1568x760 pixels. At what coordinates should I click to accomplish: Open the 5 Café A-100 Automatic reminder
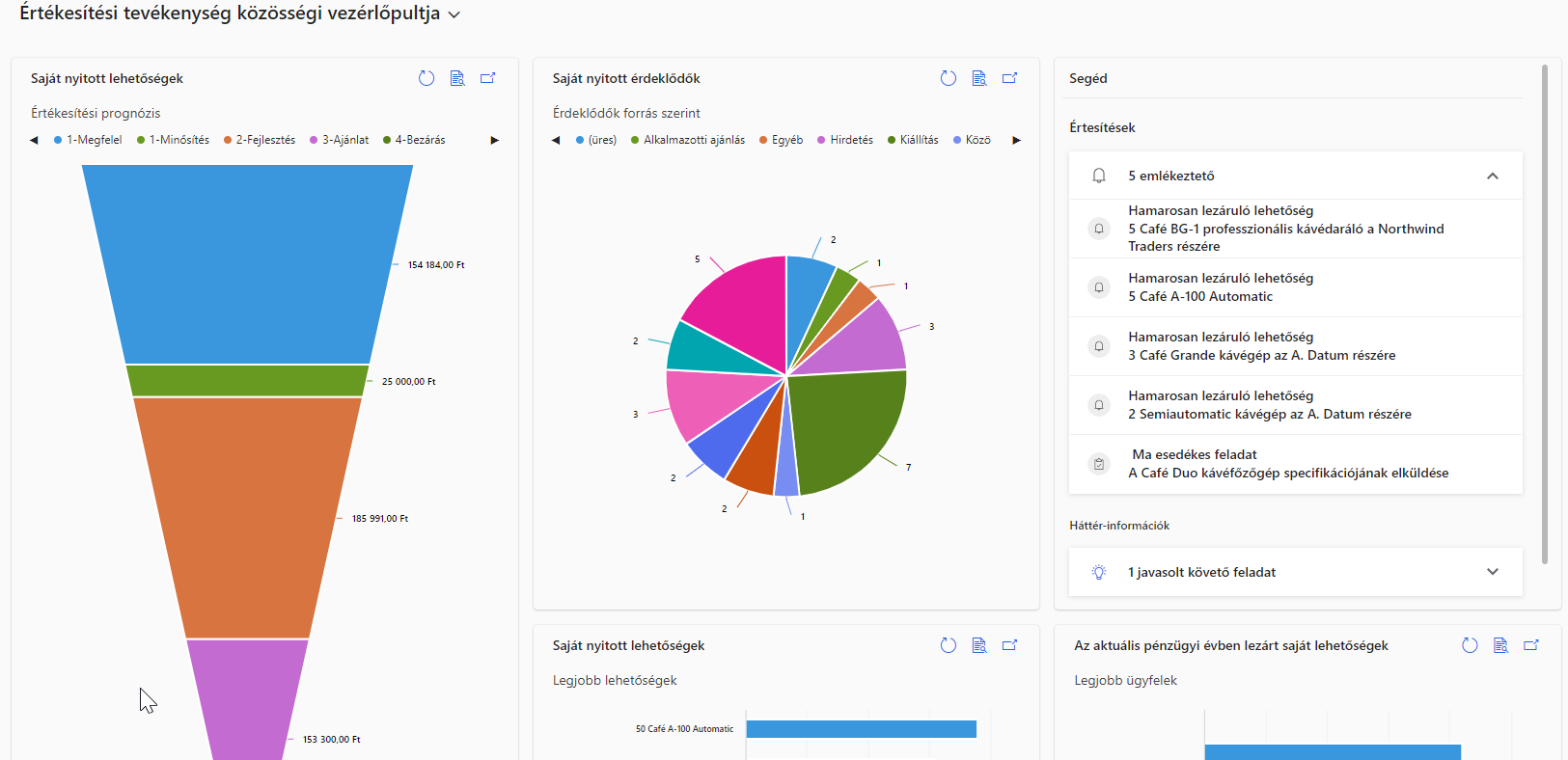tap(1296, 287)
